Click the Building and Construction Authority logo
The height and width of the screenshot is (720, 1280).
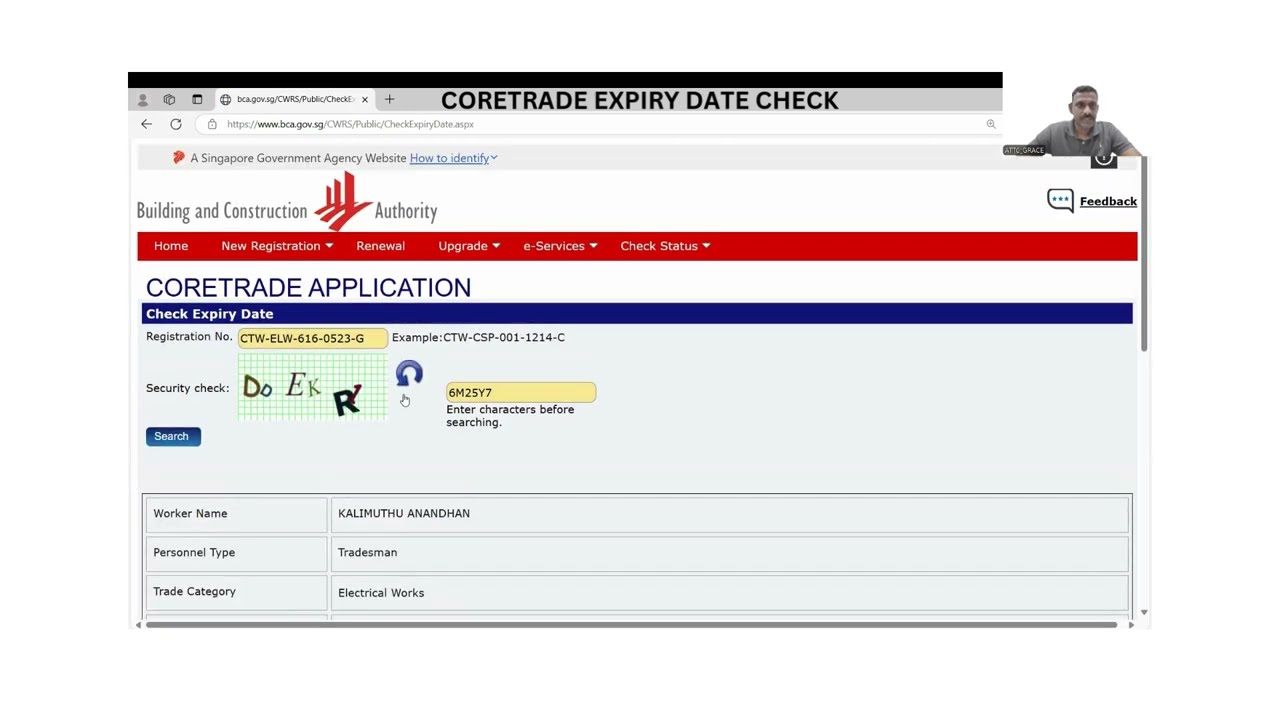click(x=287, y=202)
